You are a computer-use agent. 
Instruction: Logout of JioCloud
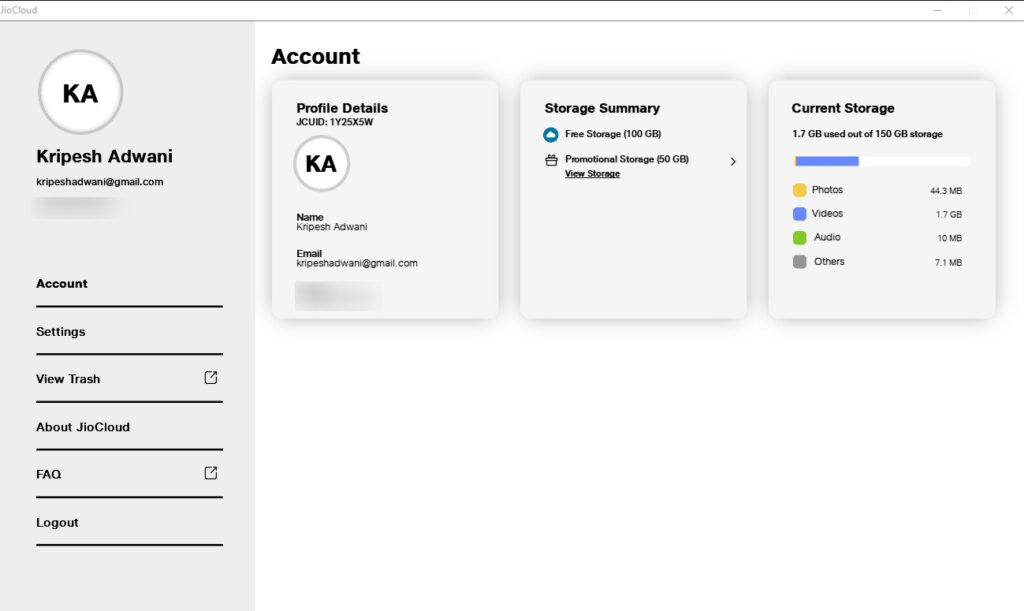(57, 522)
